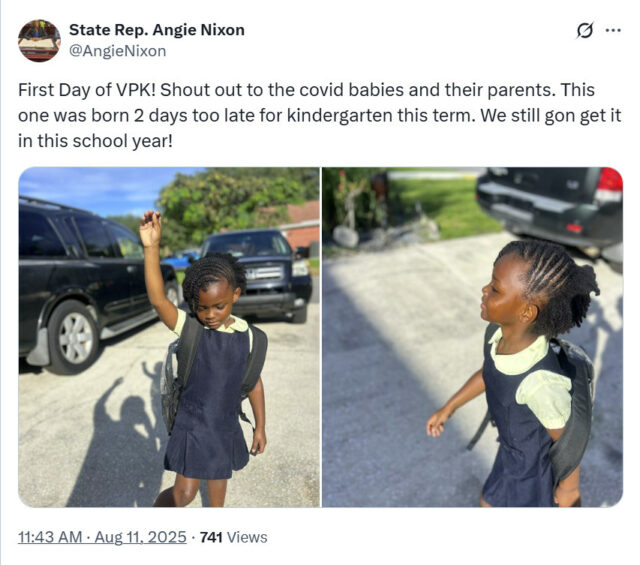640x565 pixels.
Task: Click the red tail light in right photo
Action: point(609,184)
